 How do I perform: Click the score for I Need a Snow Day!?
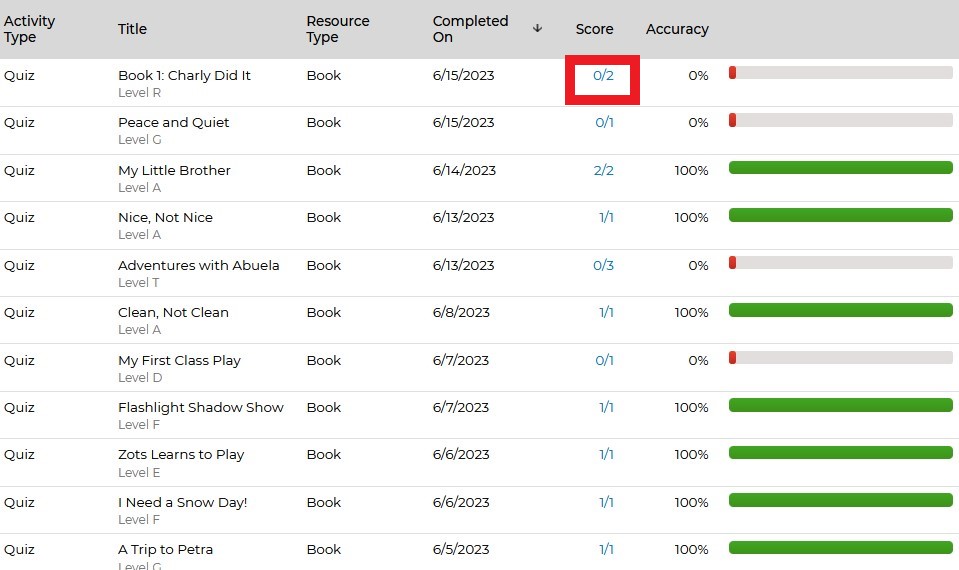(606, 502)
